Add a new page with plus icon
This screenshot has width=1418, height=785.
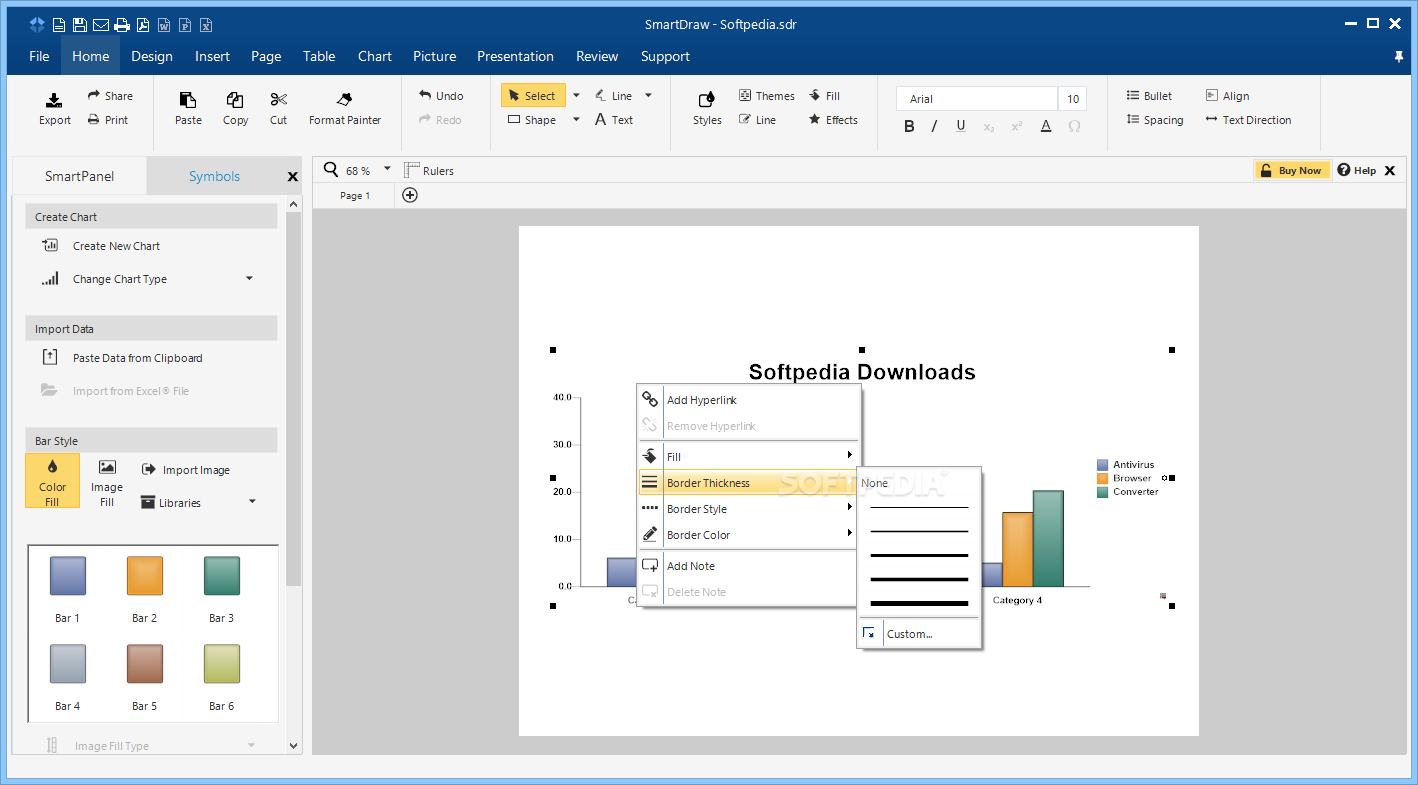click(x=410, y=195)
